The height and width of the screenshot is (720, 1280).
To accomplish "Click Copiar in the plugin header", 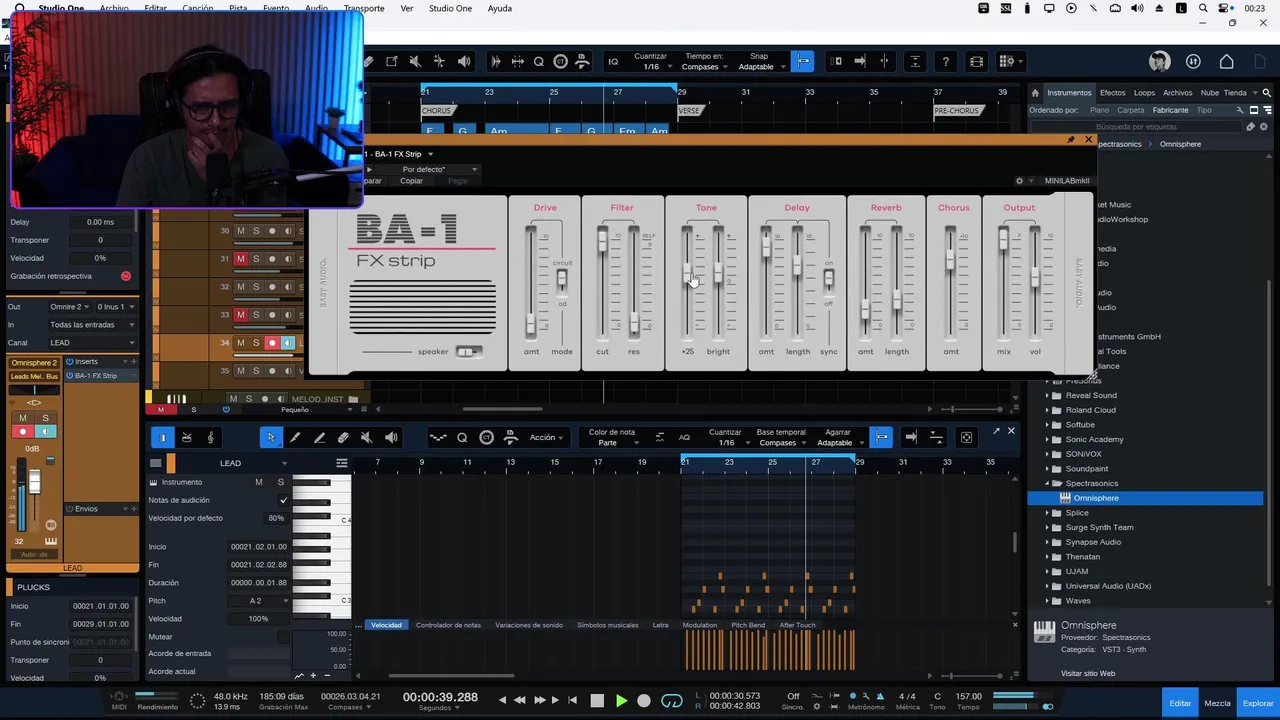I will click(x=411, y=181).
